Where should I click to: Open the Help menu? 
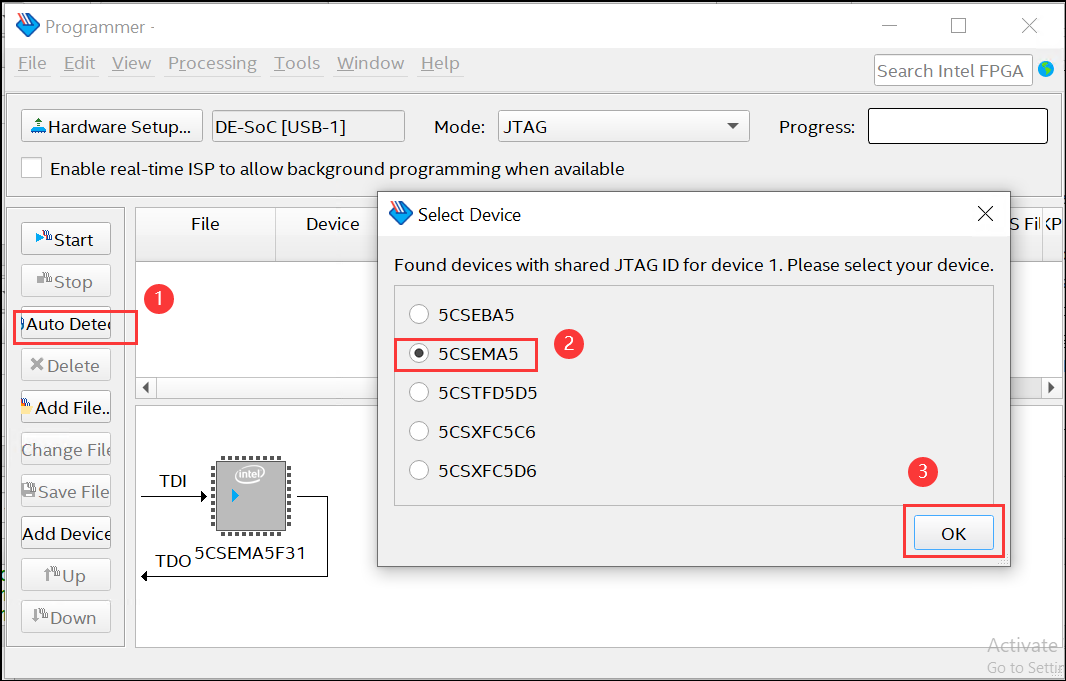click(x=440, y=63)
